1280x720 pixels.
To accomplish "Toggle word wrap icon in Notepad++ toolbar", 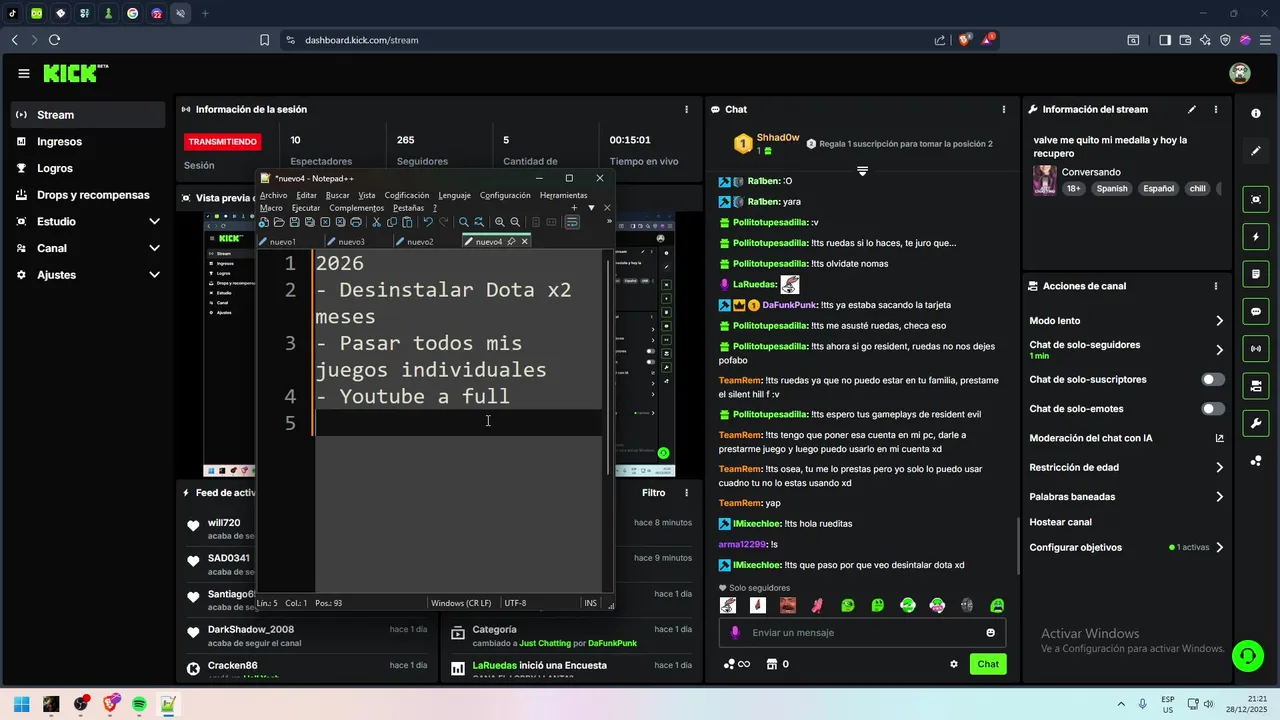I will (x=572, y=222).
